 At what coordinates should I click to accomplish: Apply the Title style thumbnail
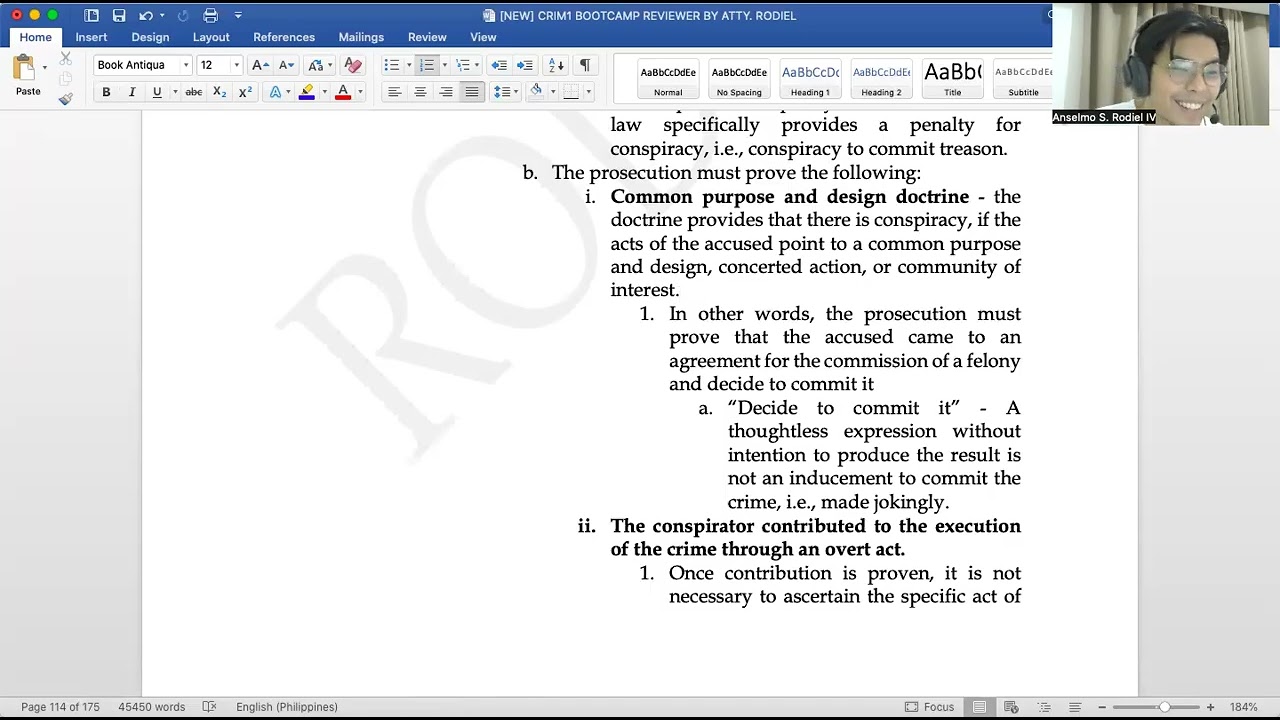pos(952,79)
